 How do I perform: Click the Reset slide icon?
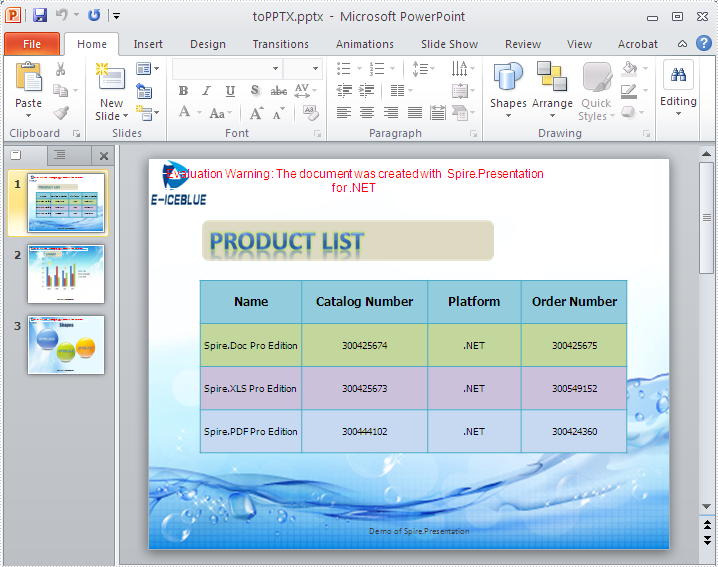click(x=144, y=91)
